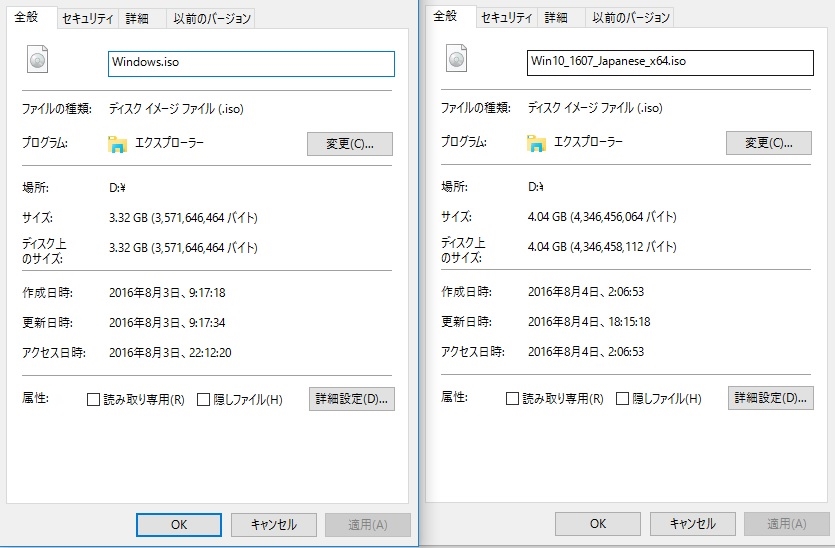Image resolution: width=835 pixels, height=548 pixels.
Task: Open 以前のバージョン tab in the right dialog
Action: tap(629, 18)
